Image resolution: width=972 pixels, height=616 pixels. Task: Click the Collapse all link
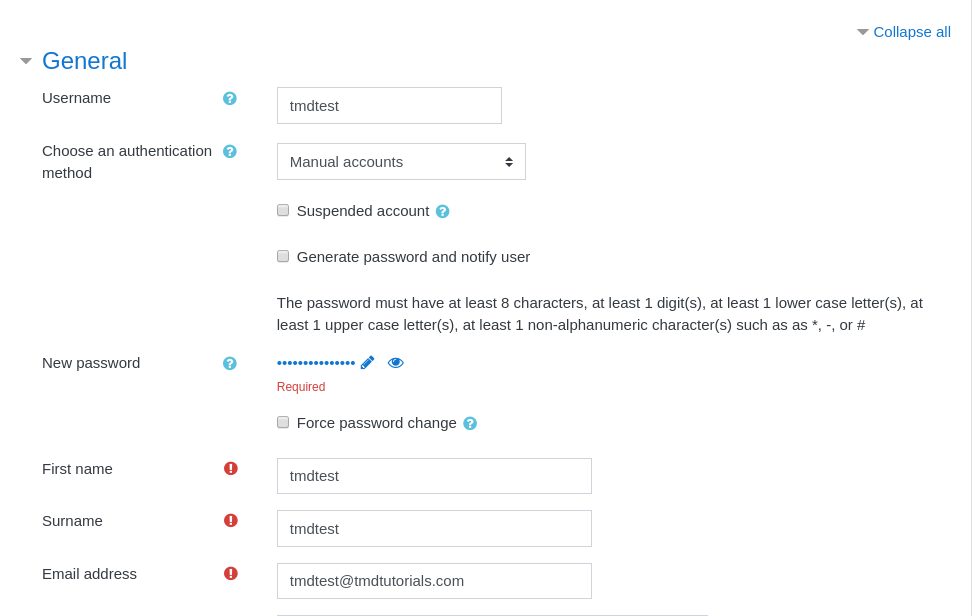coord(911,31)
